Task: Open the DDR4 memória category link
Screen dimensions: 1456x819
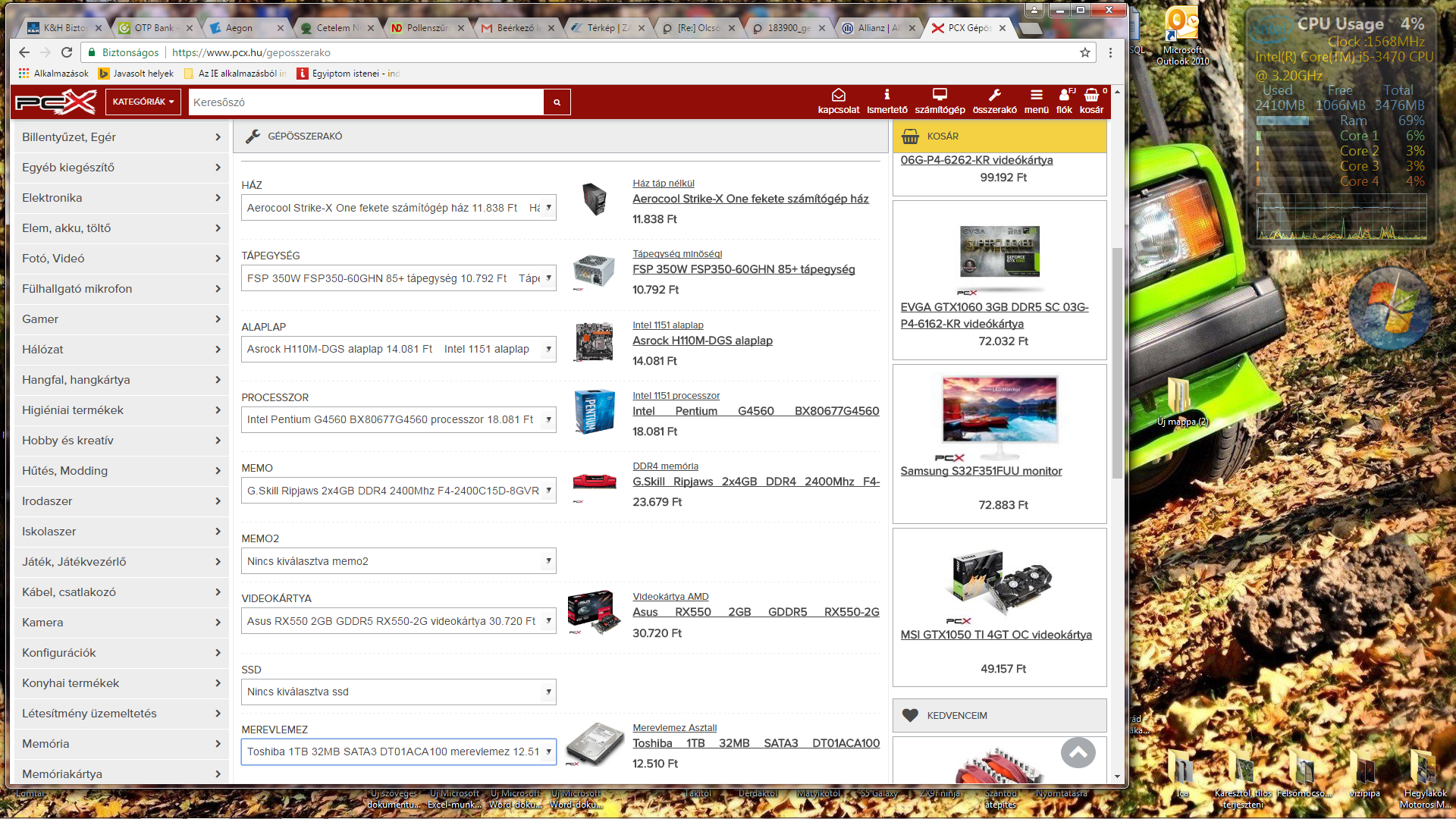Action: [665, 466]
